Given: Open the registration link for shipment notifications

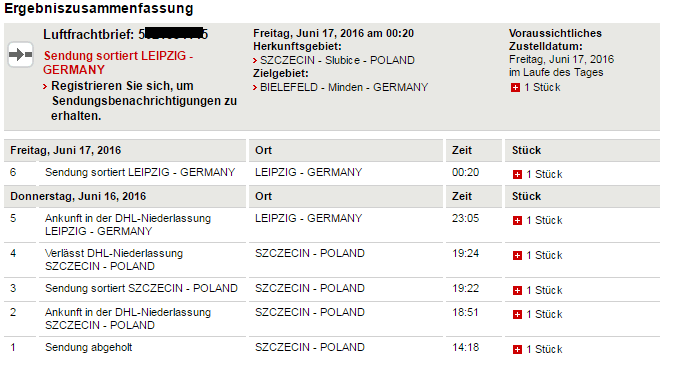Looking at the screenshot, I should [144, 101].
